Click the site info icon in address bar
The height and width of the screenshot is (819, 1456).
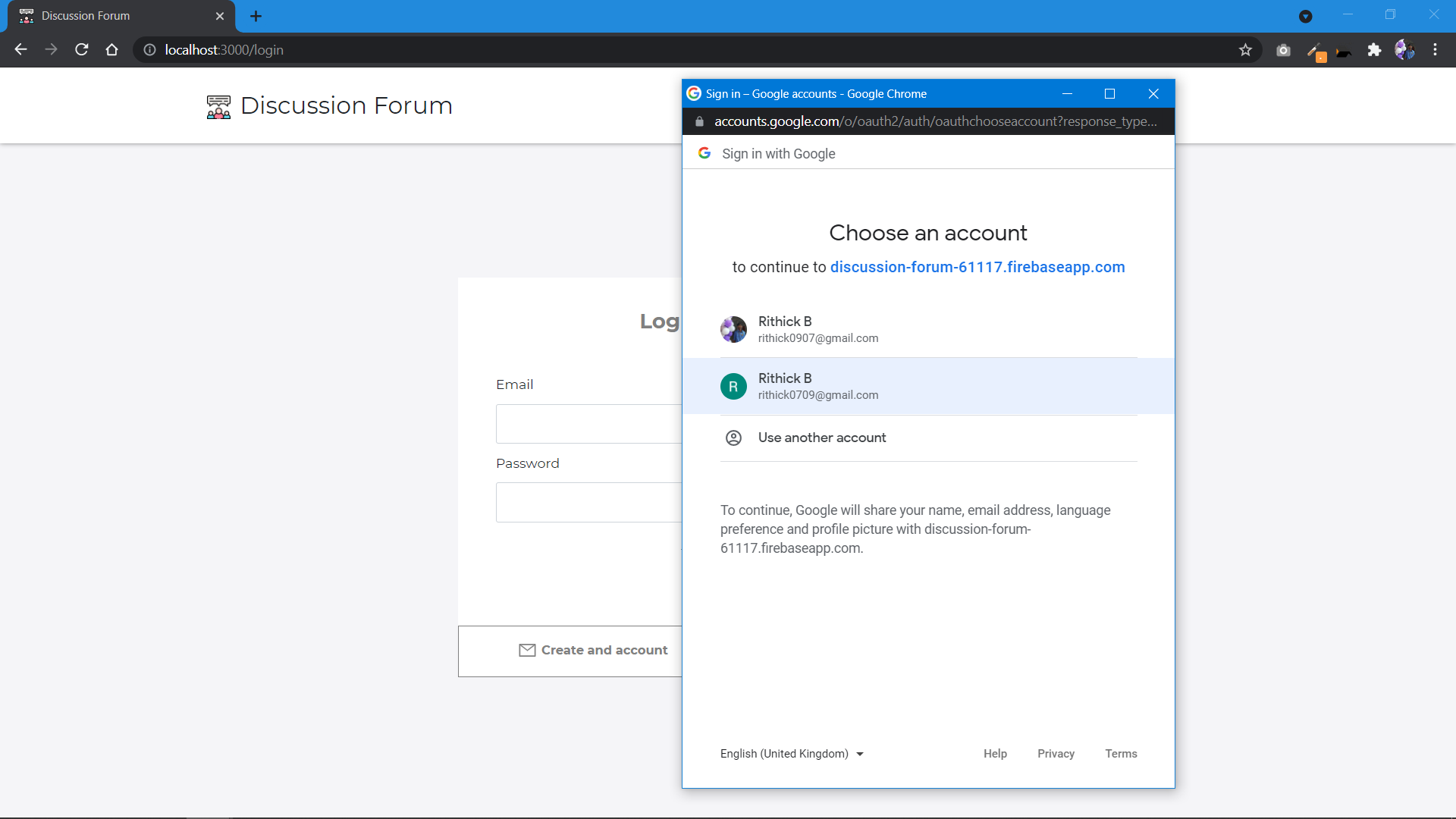coord(150,50)
